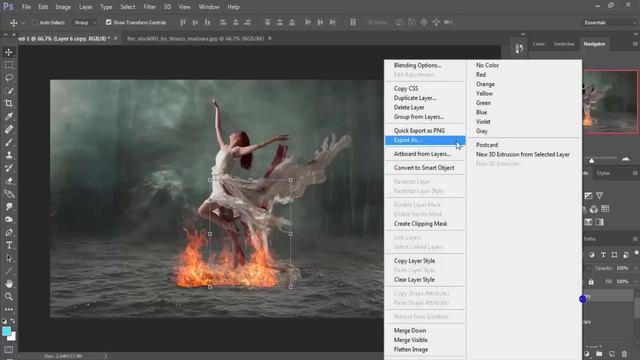
Task: Open the Paths panel options menu
Action: 635,239
